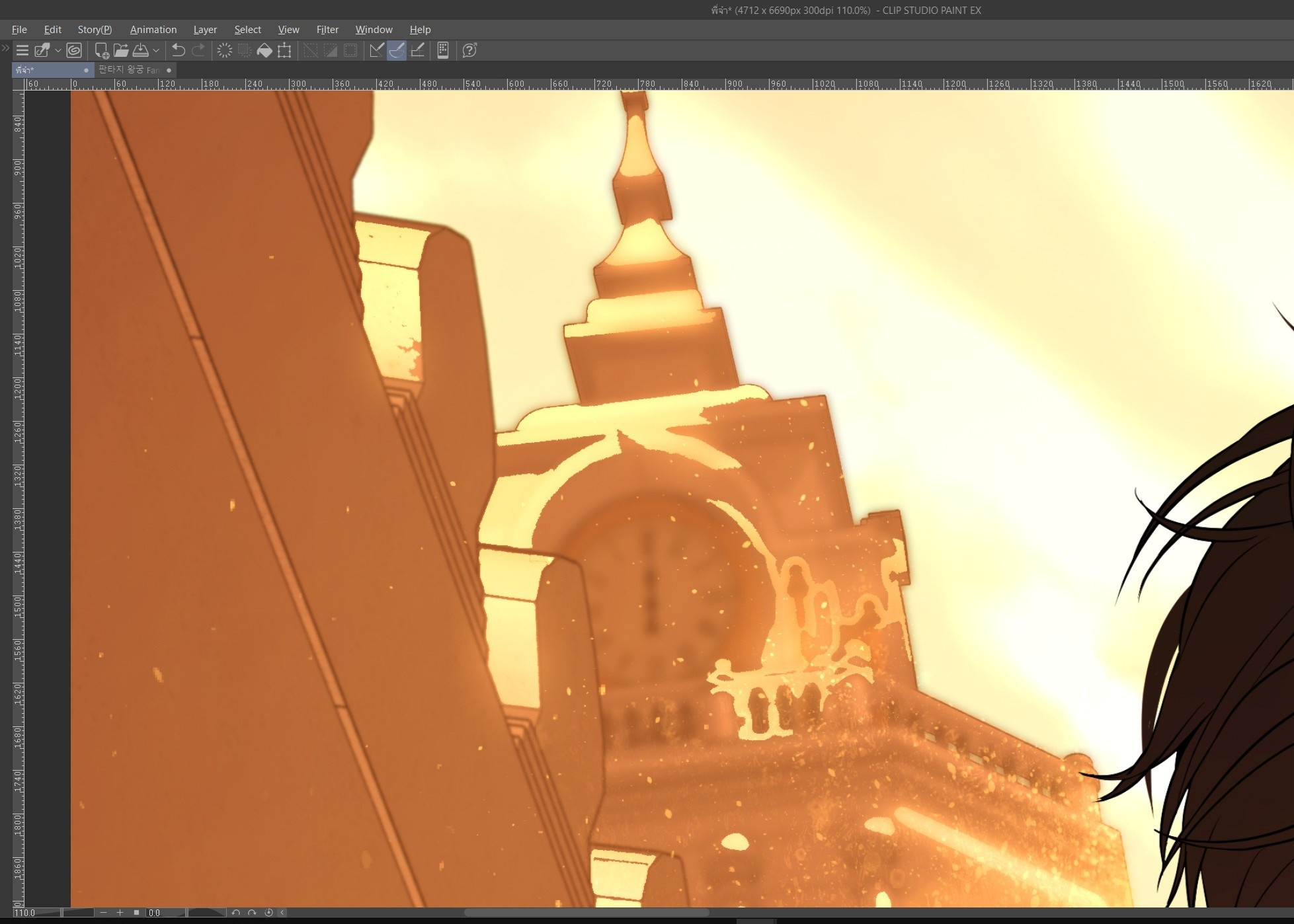Click the Open file folder icon
Screen dimensions: 1294x924
click(x=121, y=50)
